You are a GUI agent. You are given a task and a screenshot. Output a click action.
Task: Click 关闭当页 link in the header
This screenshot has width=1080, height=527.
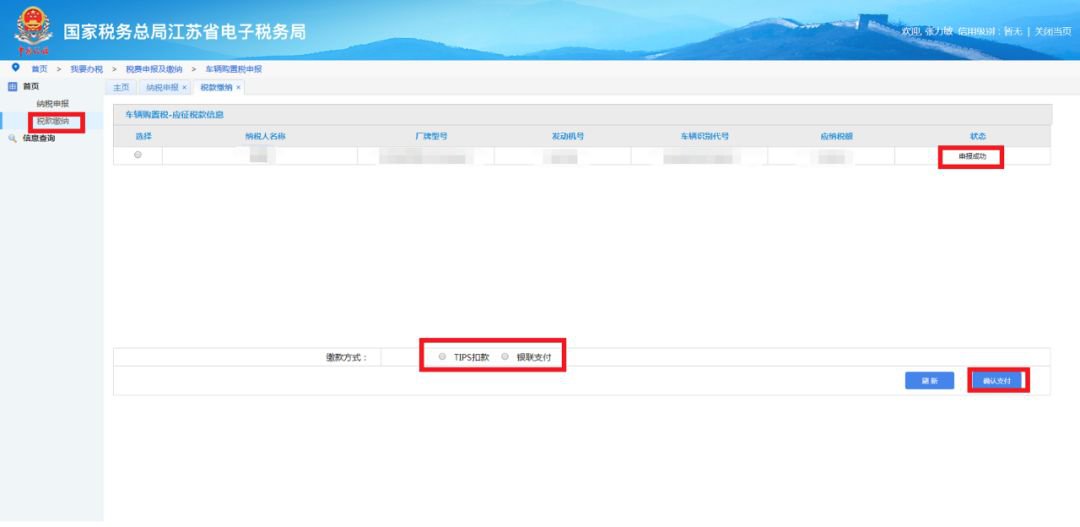coord(1052,32)
